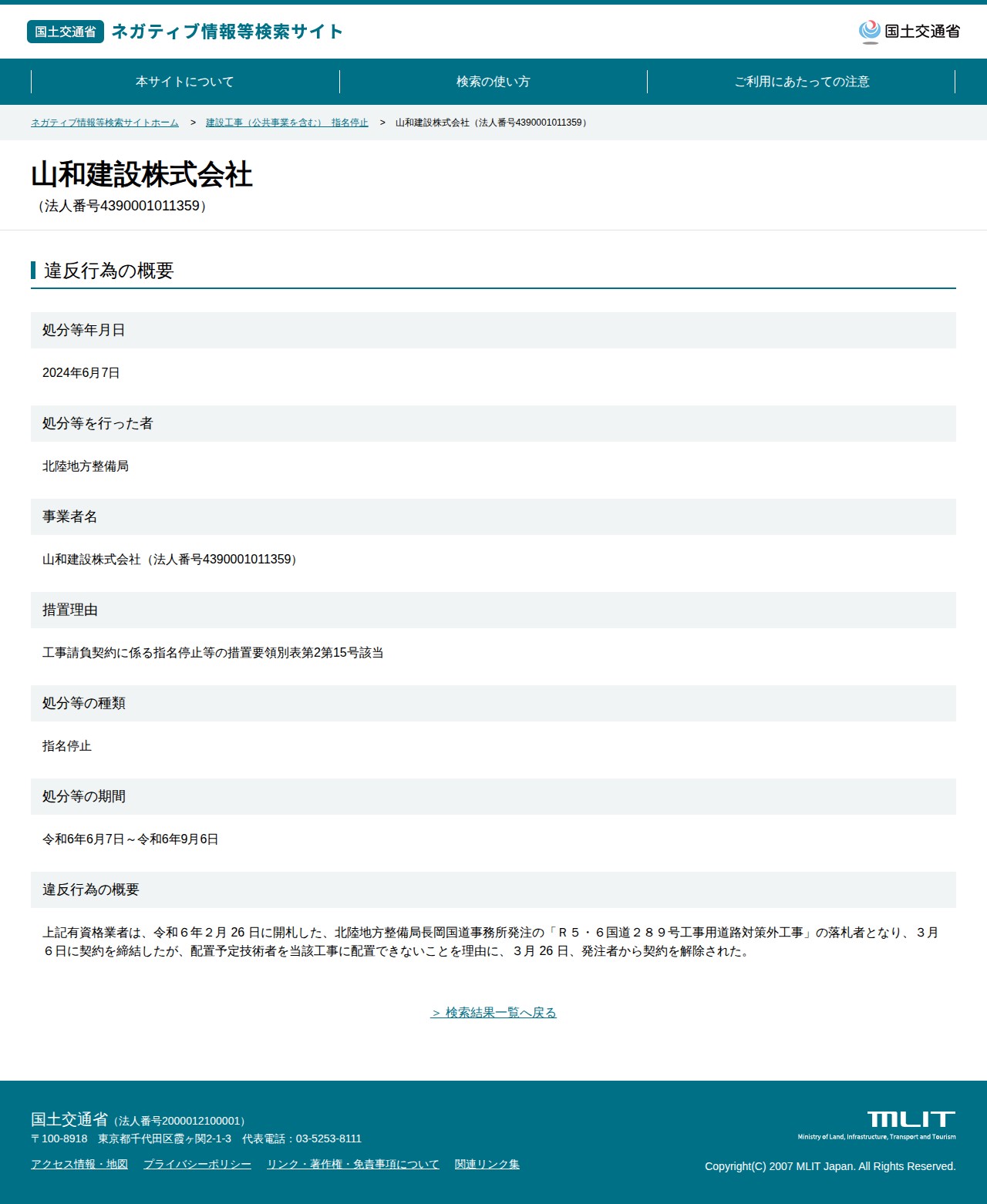Click the 処分等の種類 label
This screenshot has width=987, height=1204.
tap(84, 703)
